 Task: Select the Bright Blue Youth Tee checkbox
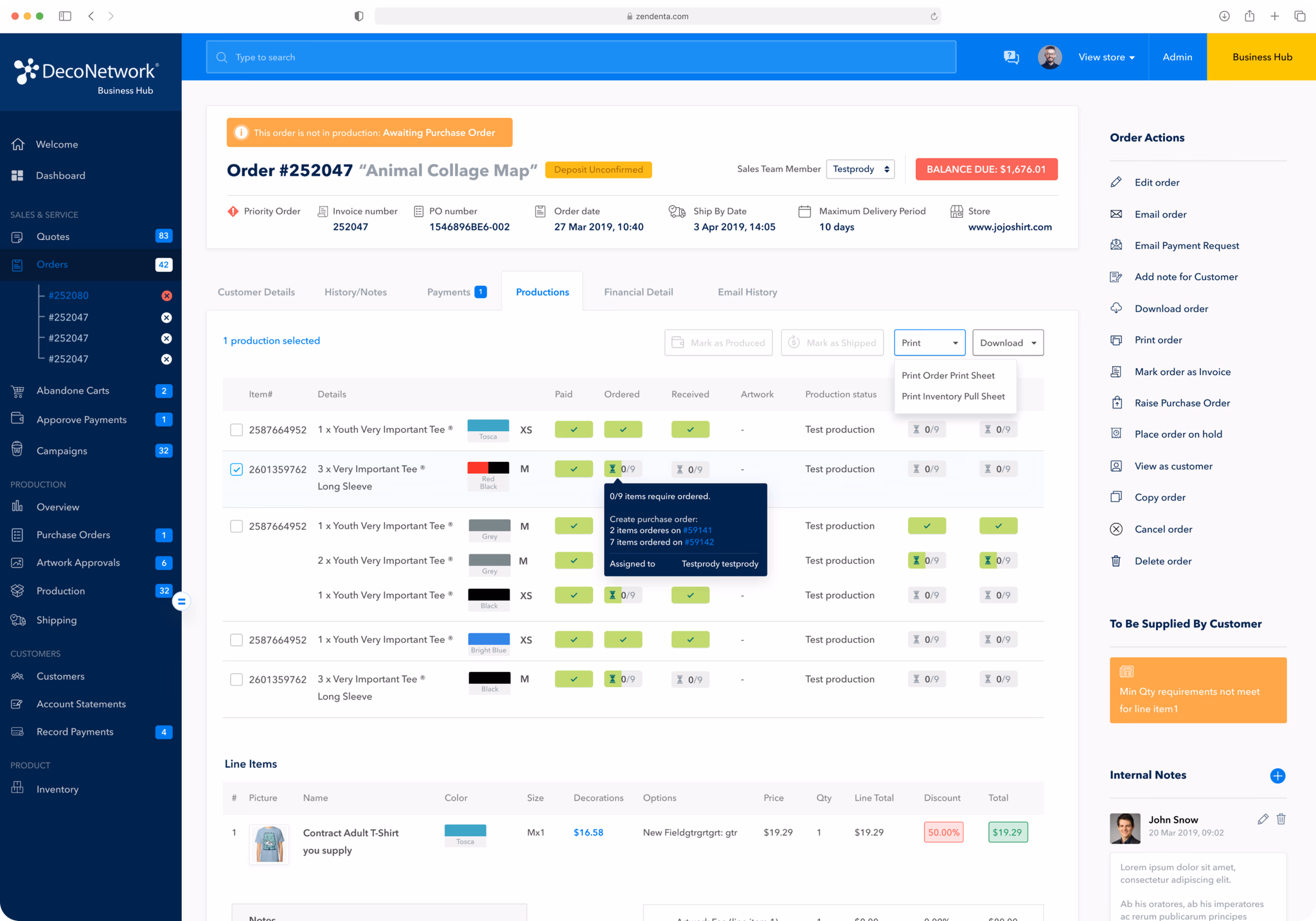236,640
